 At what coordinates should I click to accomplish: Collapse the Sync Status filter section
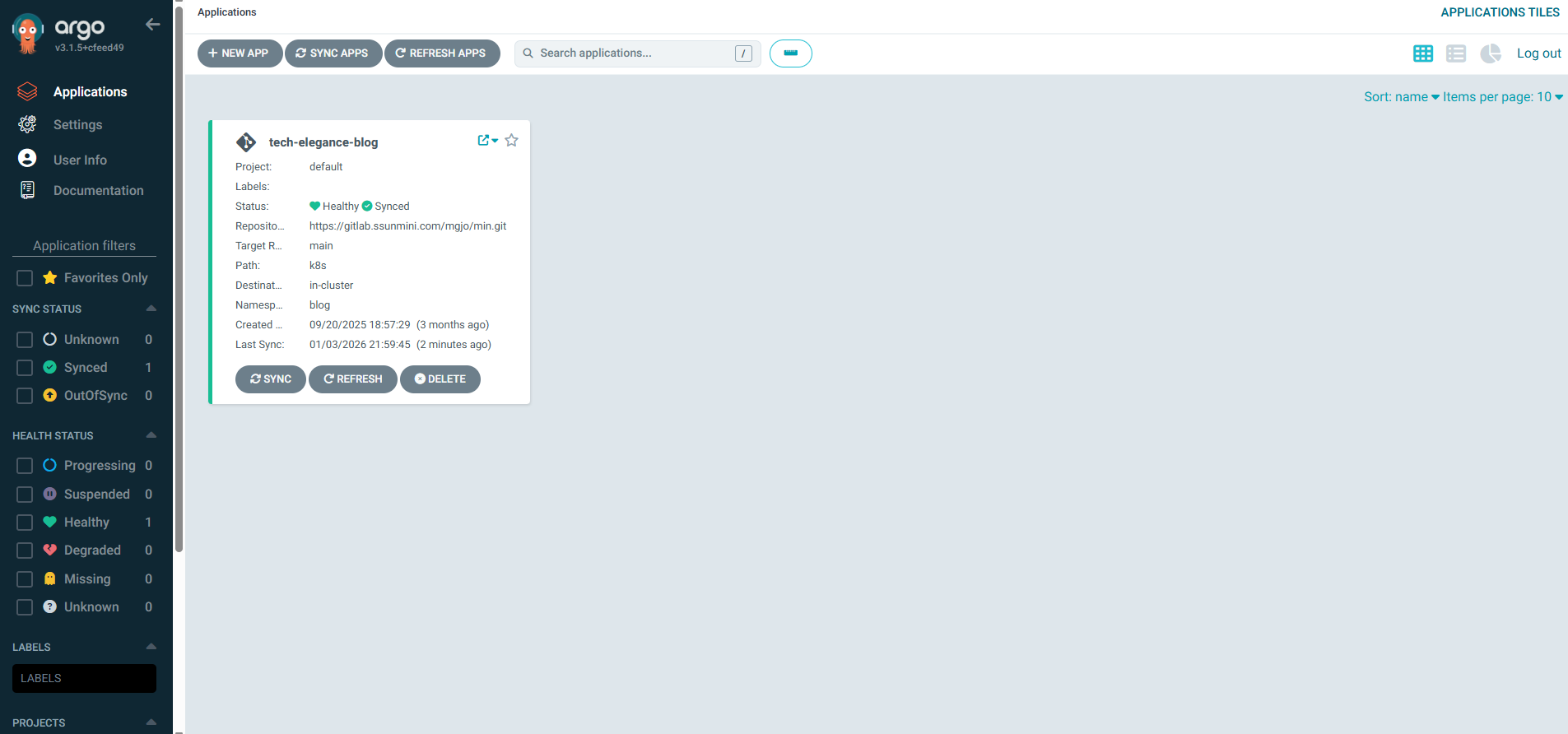151,309
